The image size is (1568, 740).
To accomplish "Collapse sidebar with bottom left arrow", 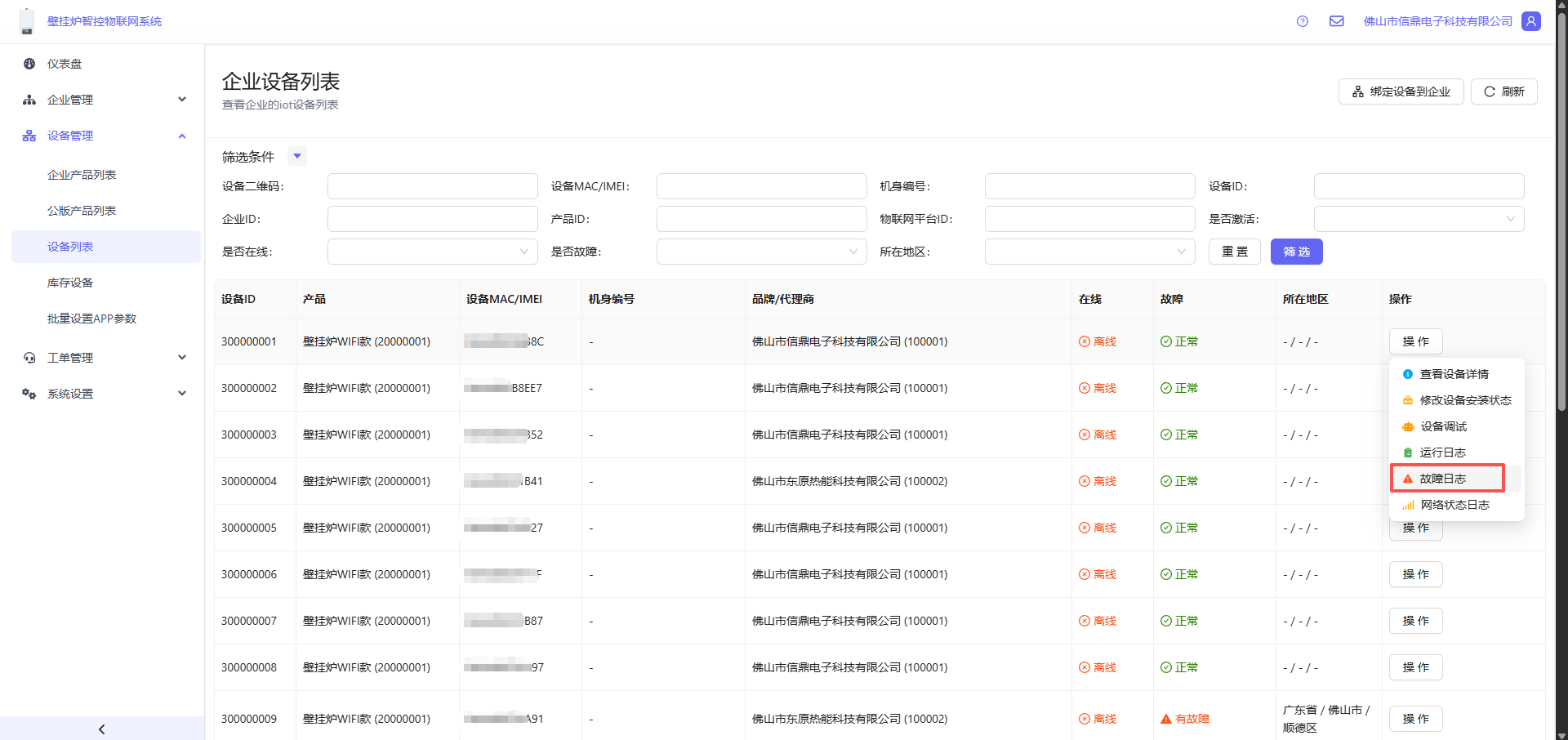I will (x=101, y=729).
